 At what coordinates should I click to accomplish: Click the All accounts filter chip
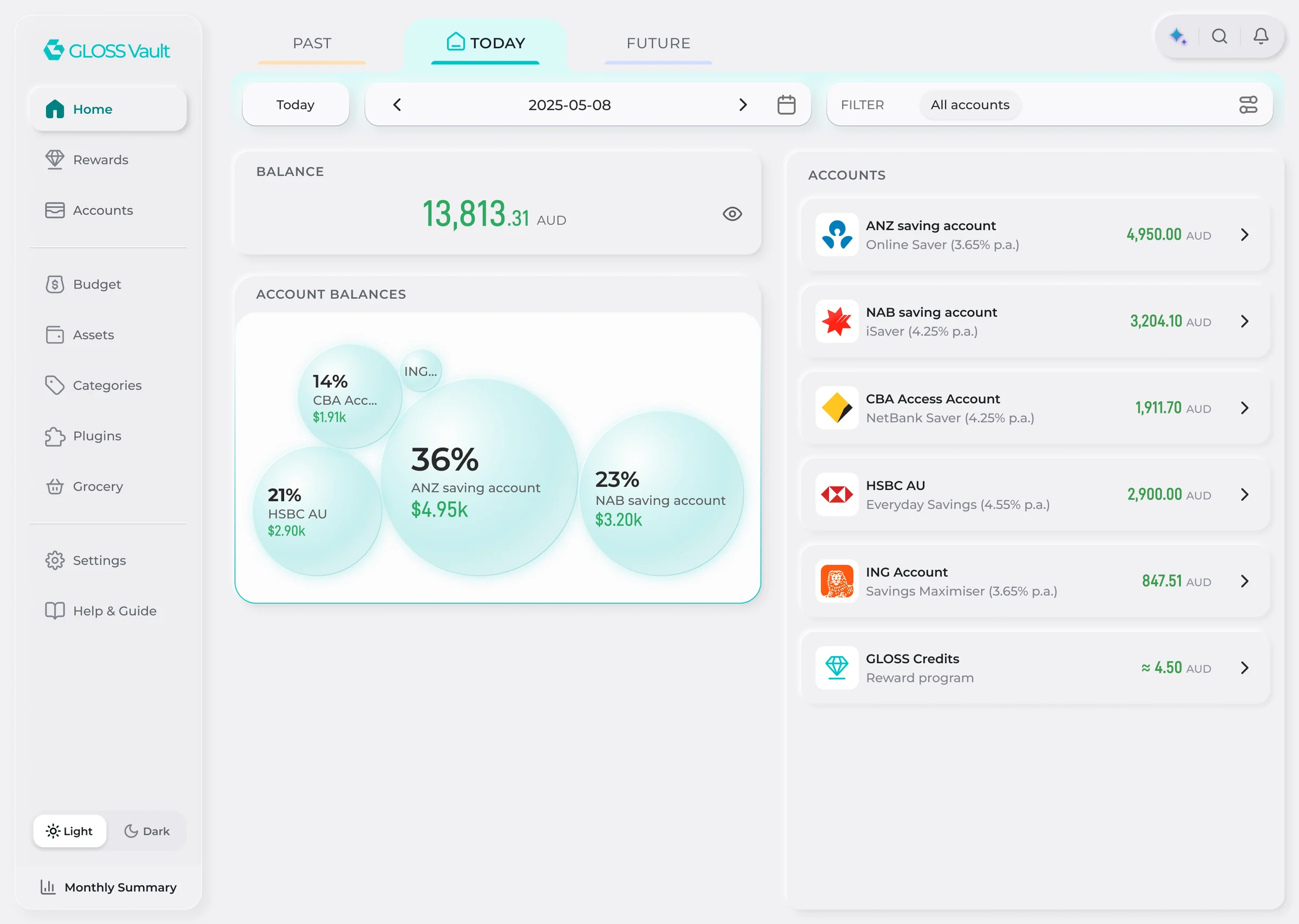970,104
